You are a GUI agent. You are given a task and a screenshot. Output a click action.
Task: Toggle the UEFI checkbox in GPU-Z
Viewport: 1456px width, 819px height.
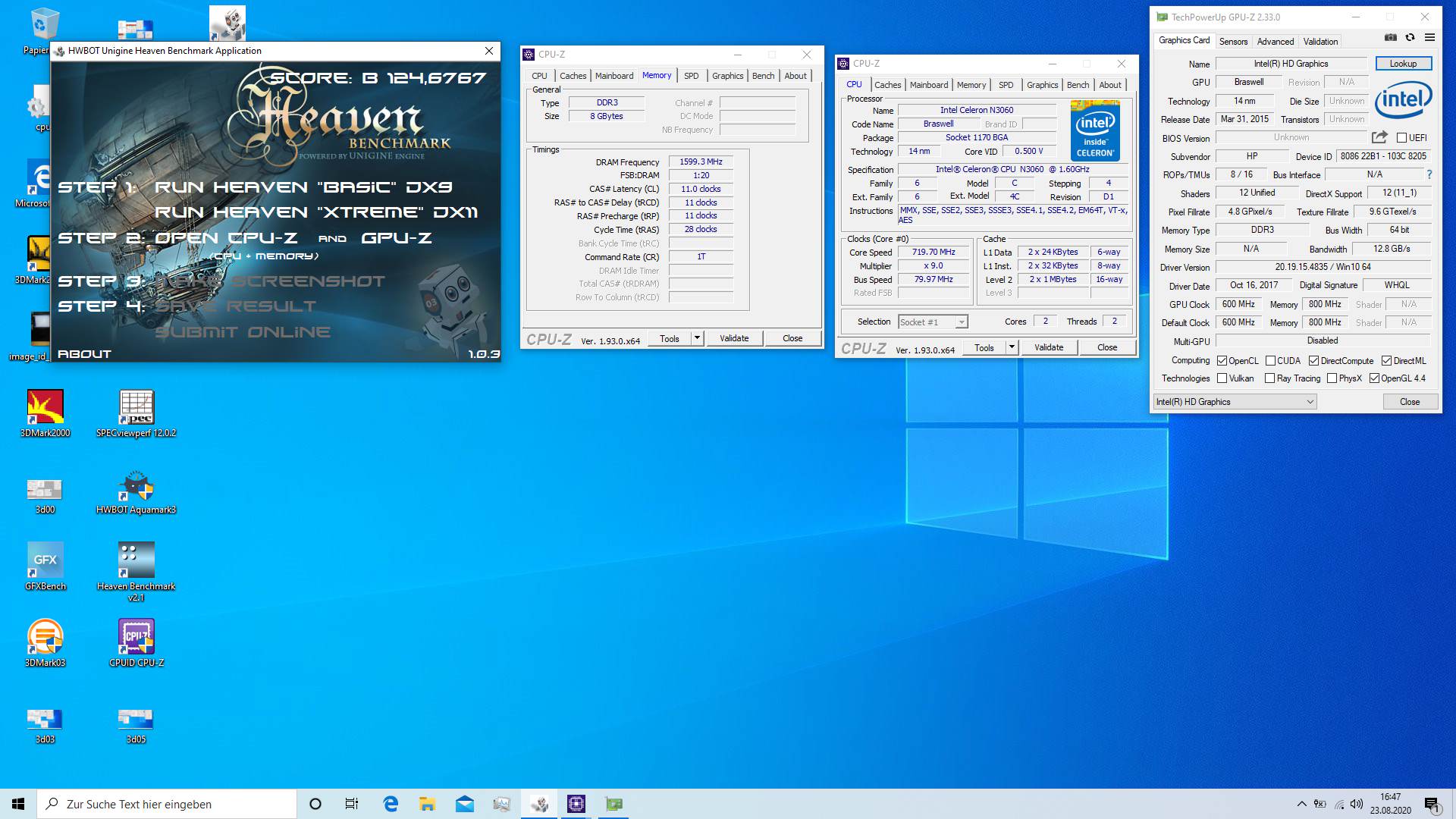[1401, 138]
